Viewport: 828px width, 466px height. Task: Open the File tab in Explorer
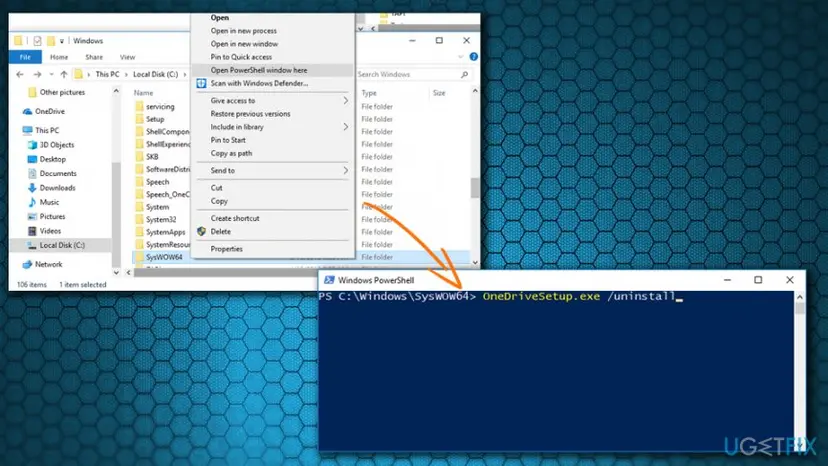click(x=25, y=57)
